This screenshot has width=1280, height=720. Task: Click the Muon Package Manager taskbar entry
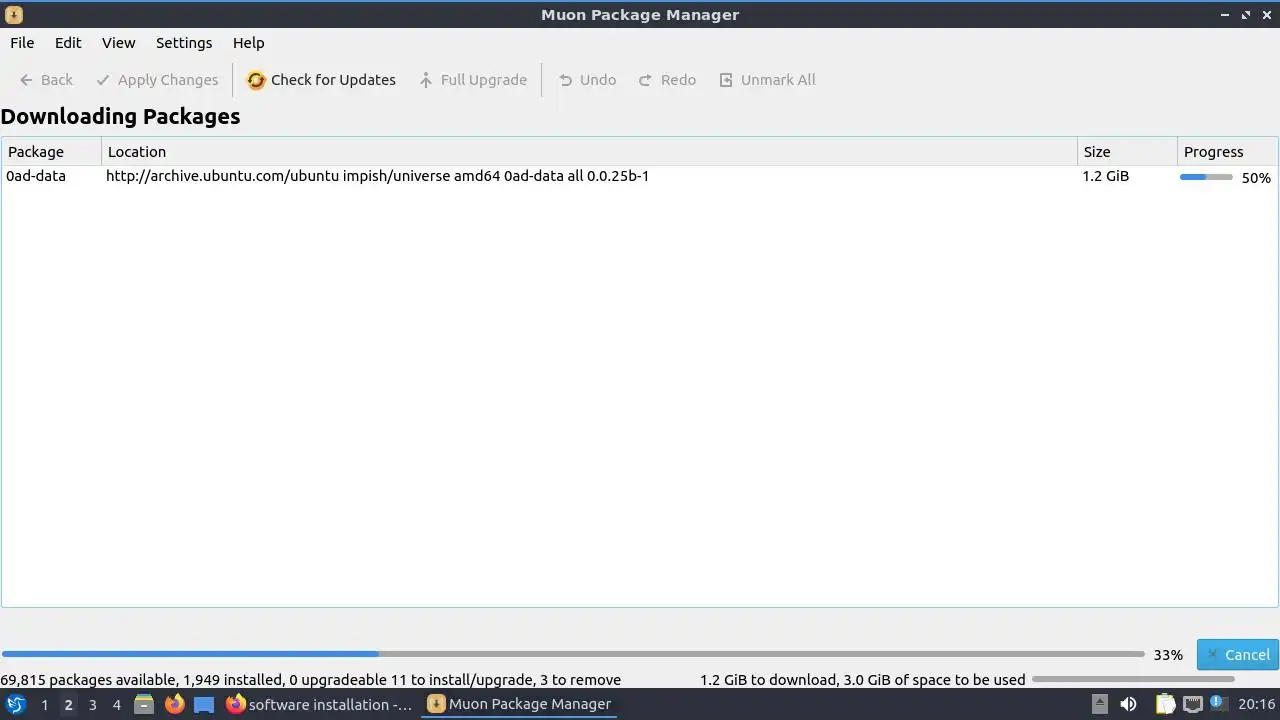click(520, 704)
